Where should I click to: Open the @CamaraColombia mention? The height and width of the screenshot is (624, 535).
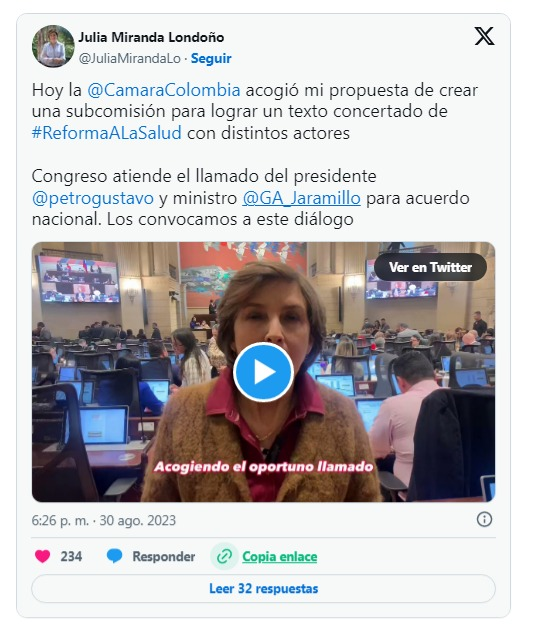coord(164,90)
